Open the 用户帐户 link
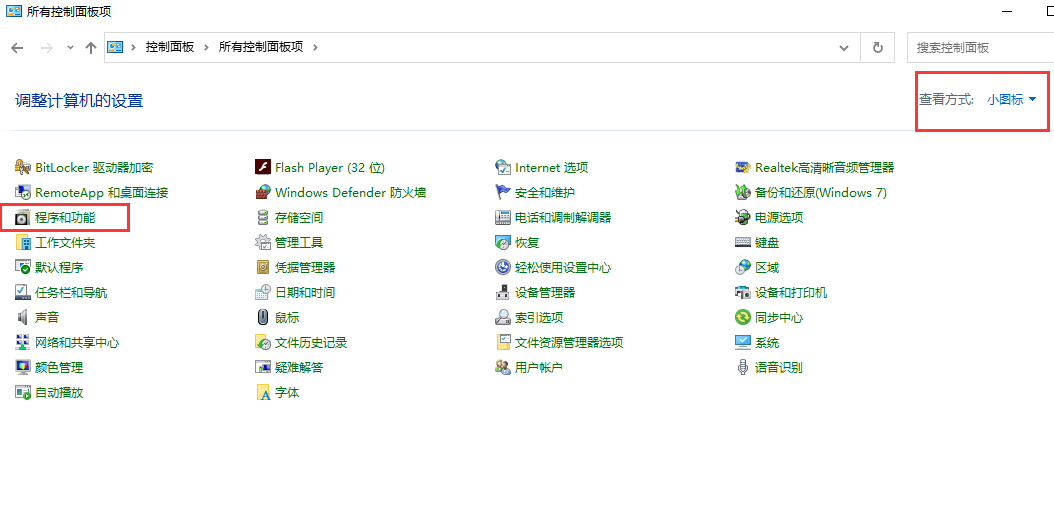Viewport: 1054px width, 515px height. coord(539,368)
